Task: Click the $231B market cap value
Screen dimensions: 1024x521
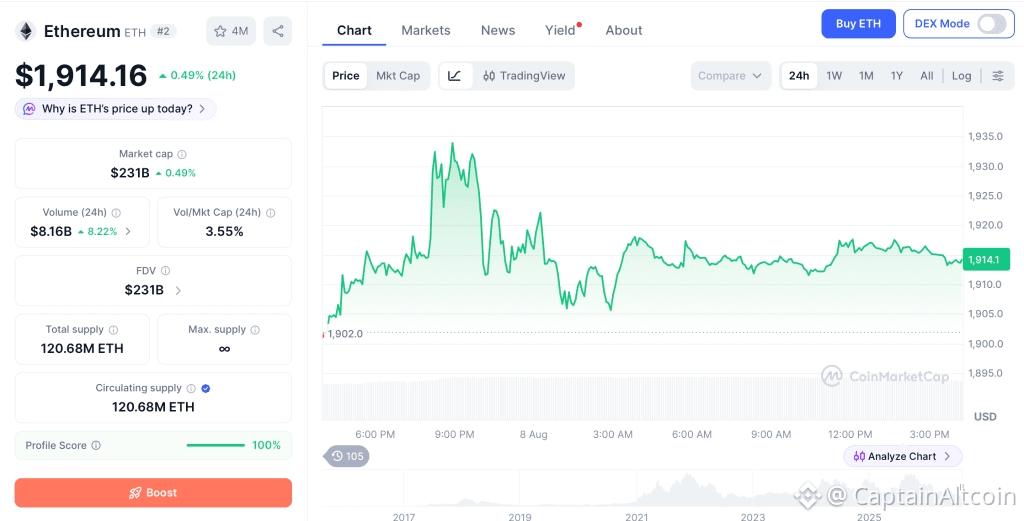Action: pos(130,173)
